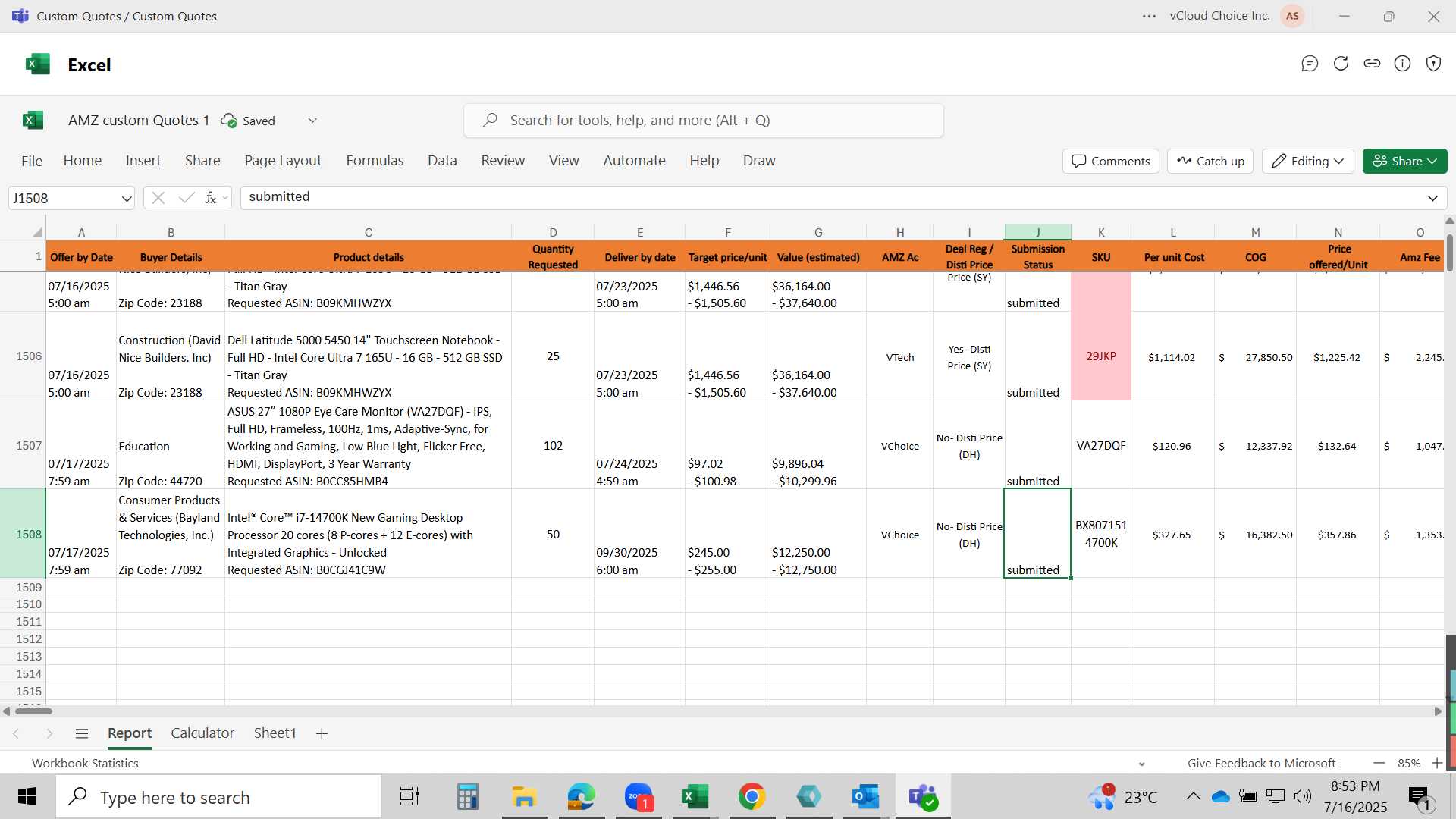Viewport: 1456px width, 819px height.
Task: Click the Select All corner triangle
Action: pos(37,232)
